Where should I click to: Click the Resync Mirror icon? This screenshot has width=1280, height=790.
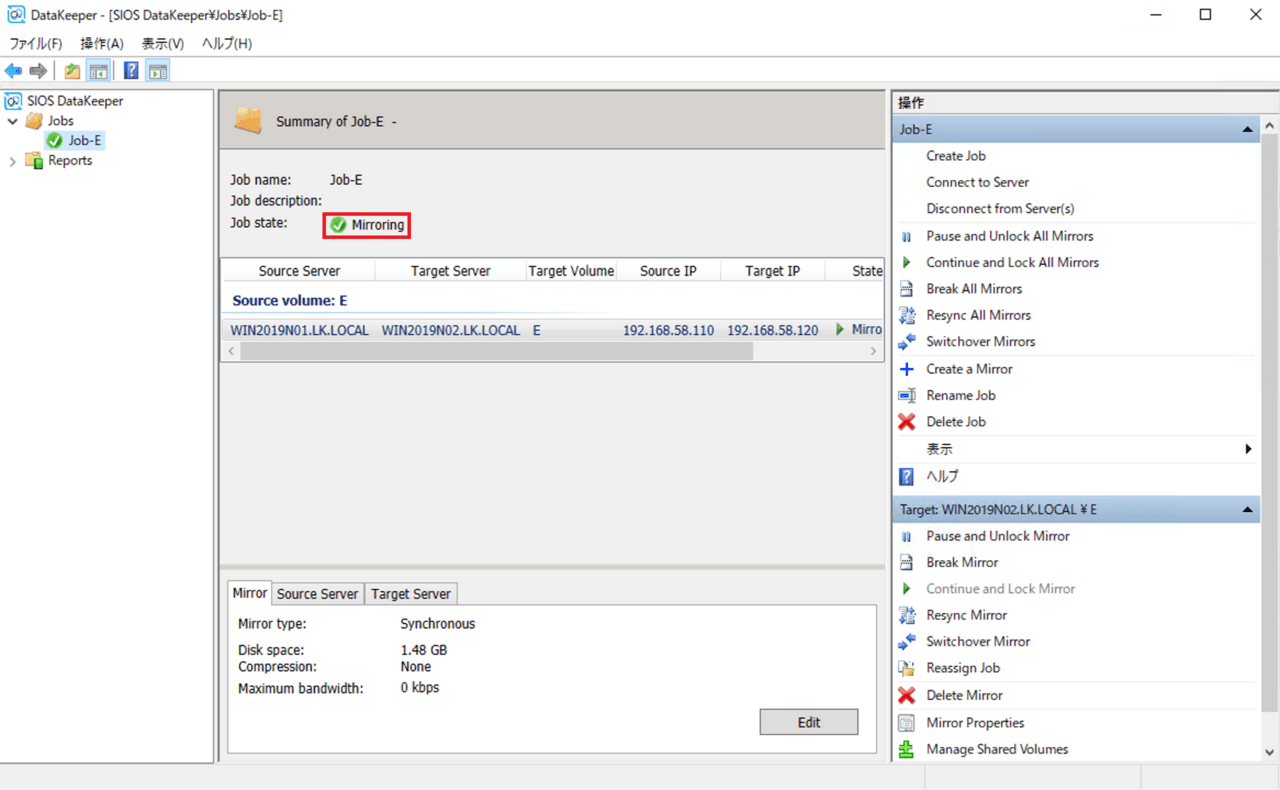pyautogui.click(x=906, y=615)
